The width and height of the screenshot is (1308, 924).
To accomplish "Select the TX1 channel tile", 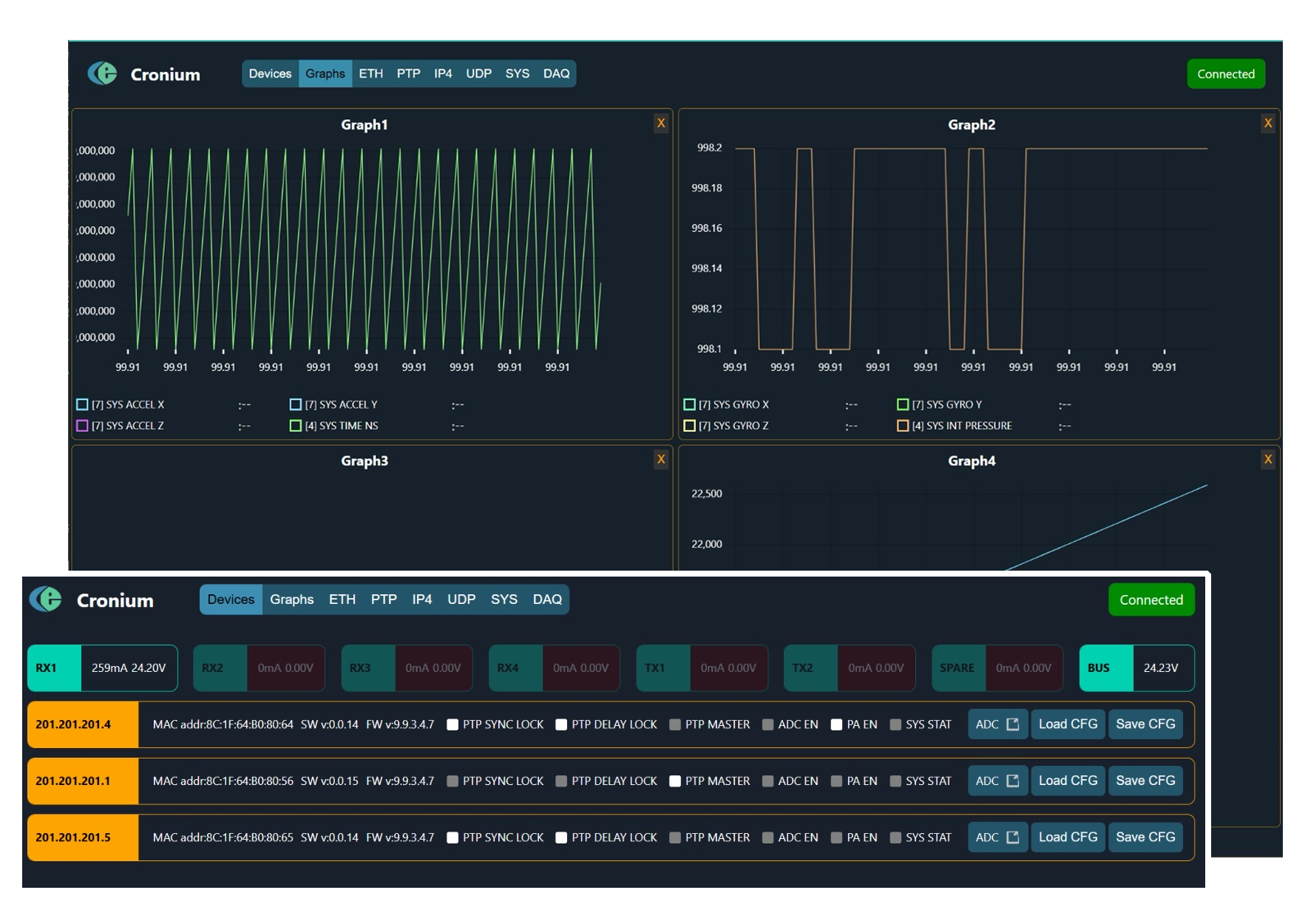I will click(x=701, y=667).
